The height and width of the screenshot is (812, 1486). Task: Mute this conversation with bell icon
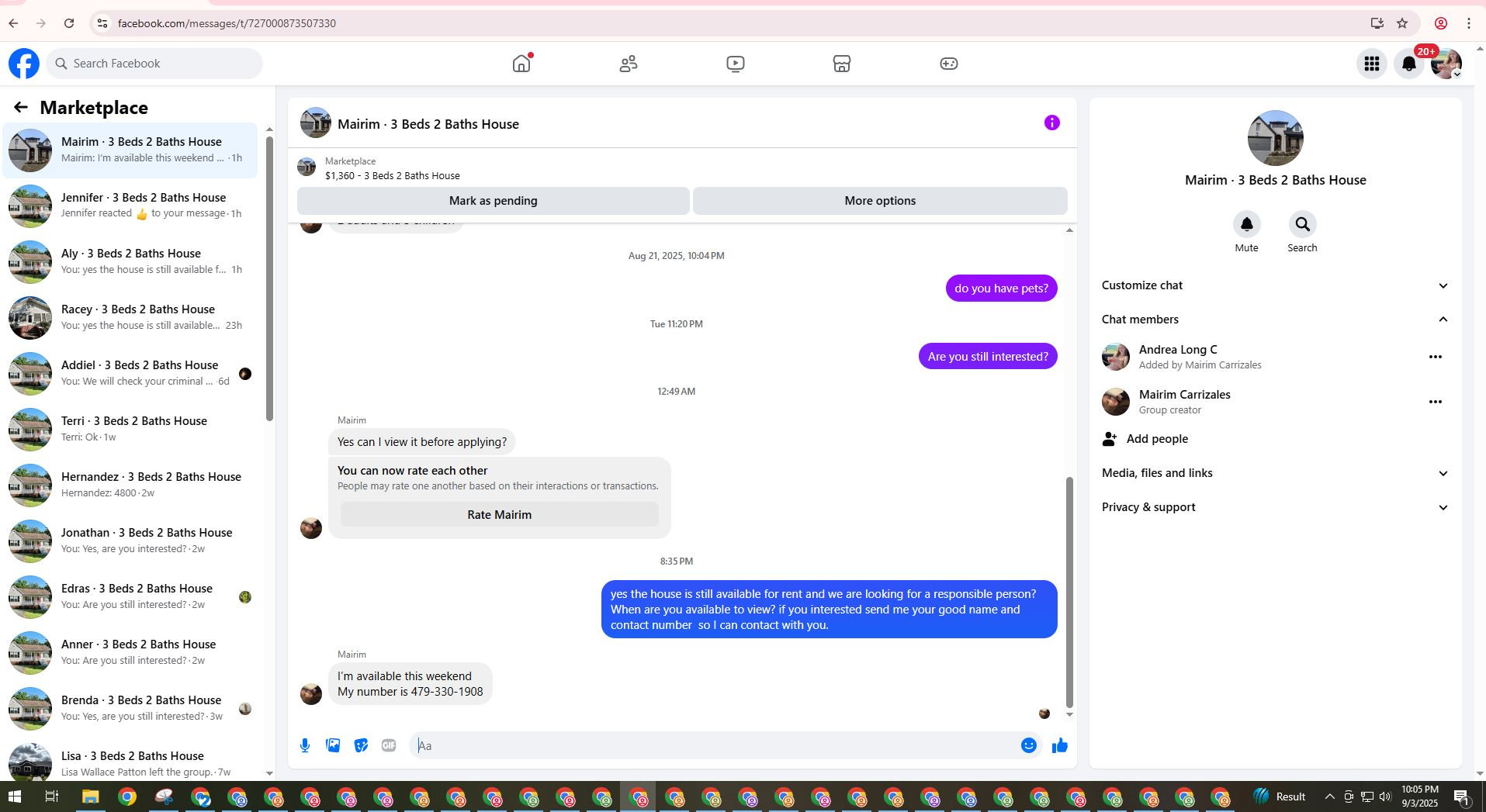click(x=1247, y=224)
